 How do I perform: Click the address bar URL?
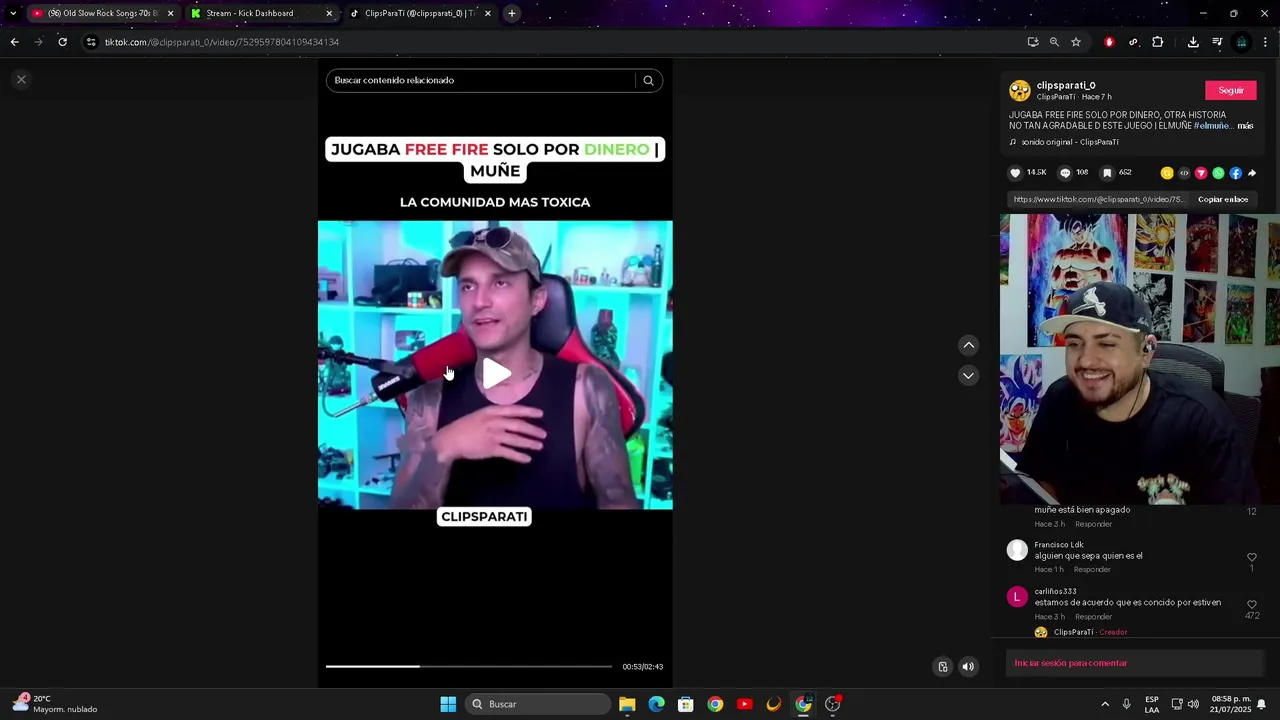222,42
